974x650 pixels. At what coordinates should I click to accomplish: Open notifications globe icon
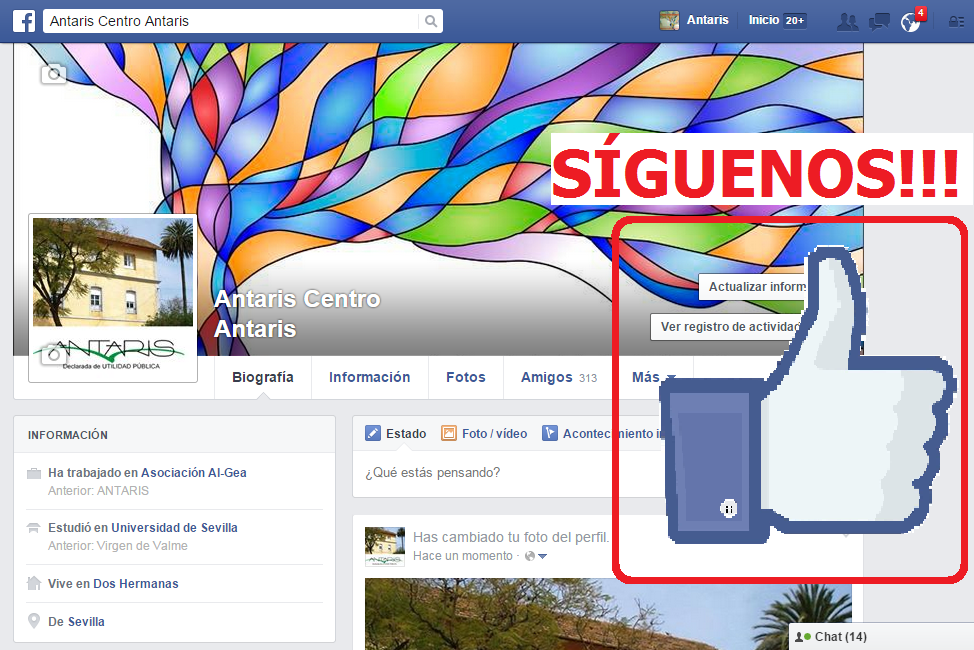(911, 22)
